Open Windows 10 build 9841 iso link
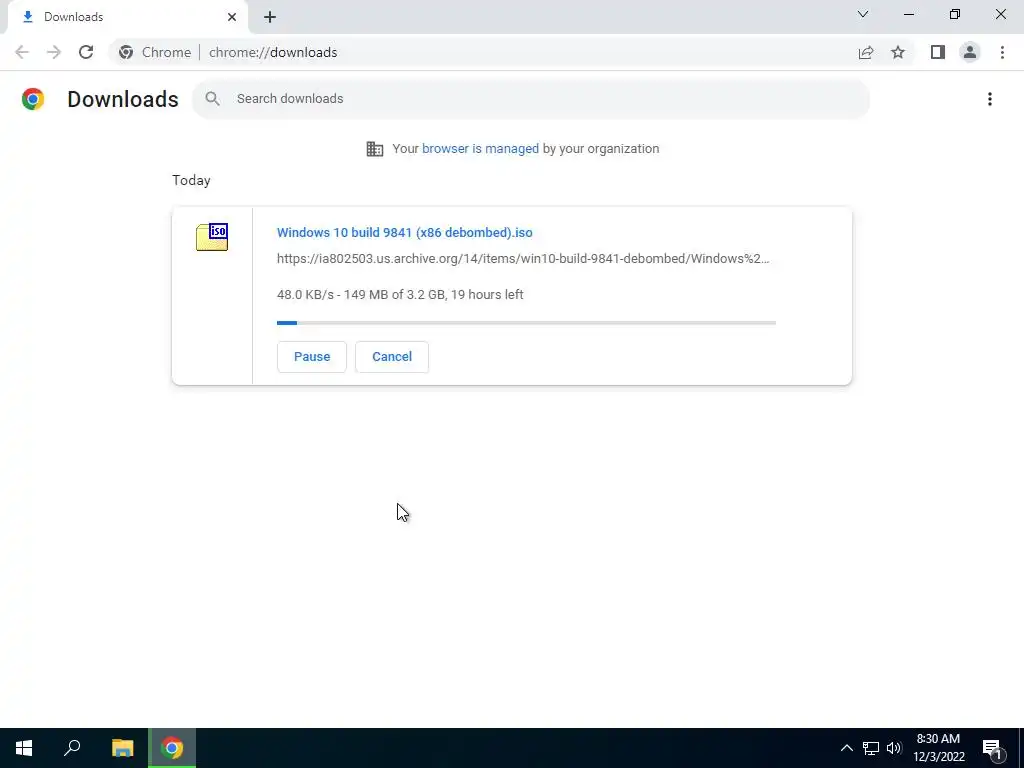The height and width of the screenshot is (768, 1024). click(404, 232)
